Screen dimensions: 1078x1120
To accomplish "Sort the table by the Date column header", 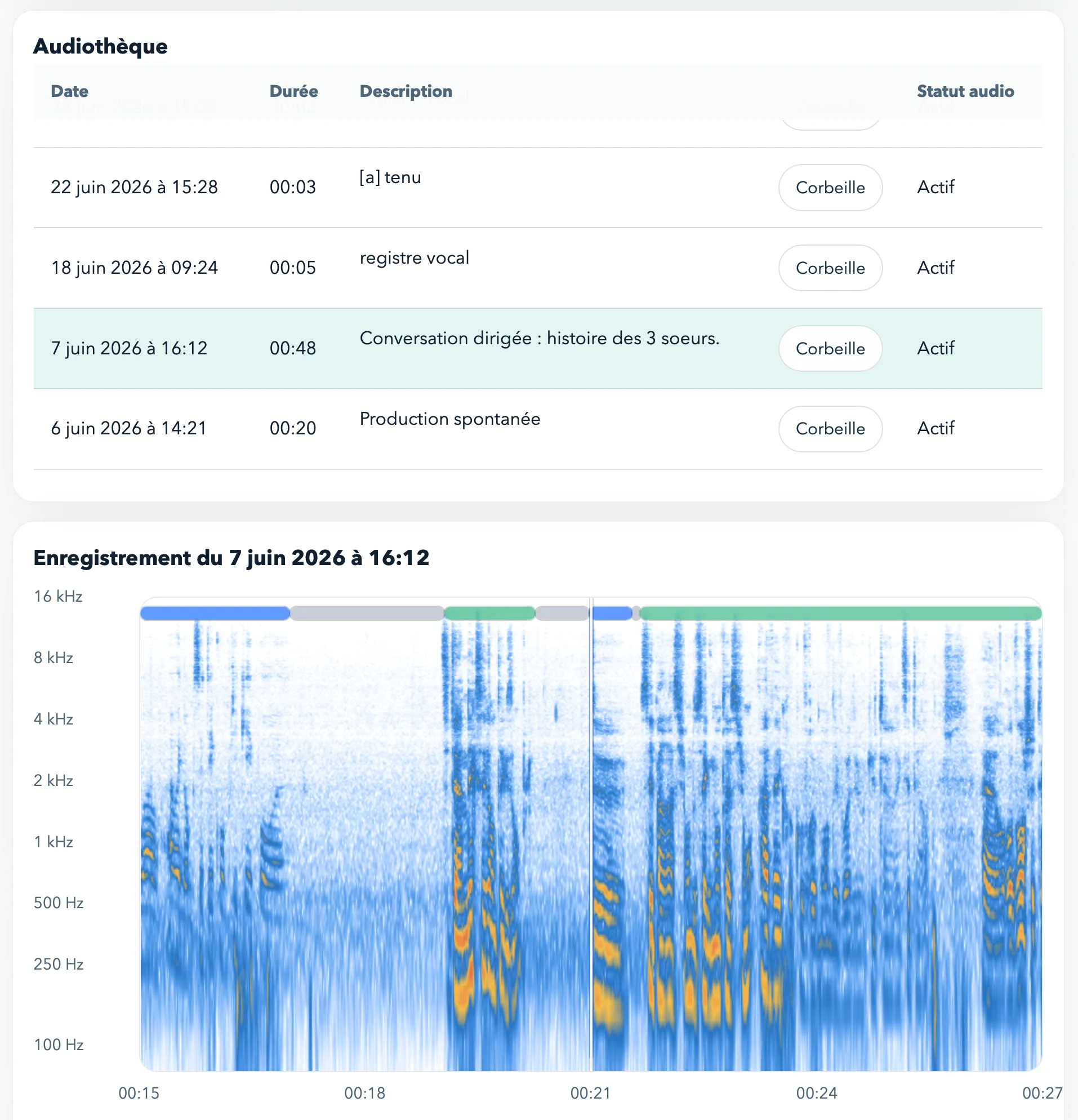I will (70, 91).
